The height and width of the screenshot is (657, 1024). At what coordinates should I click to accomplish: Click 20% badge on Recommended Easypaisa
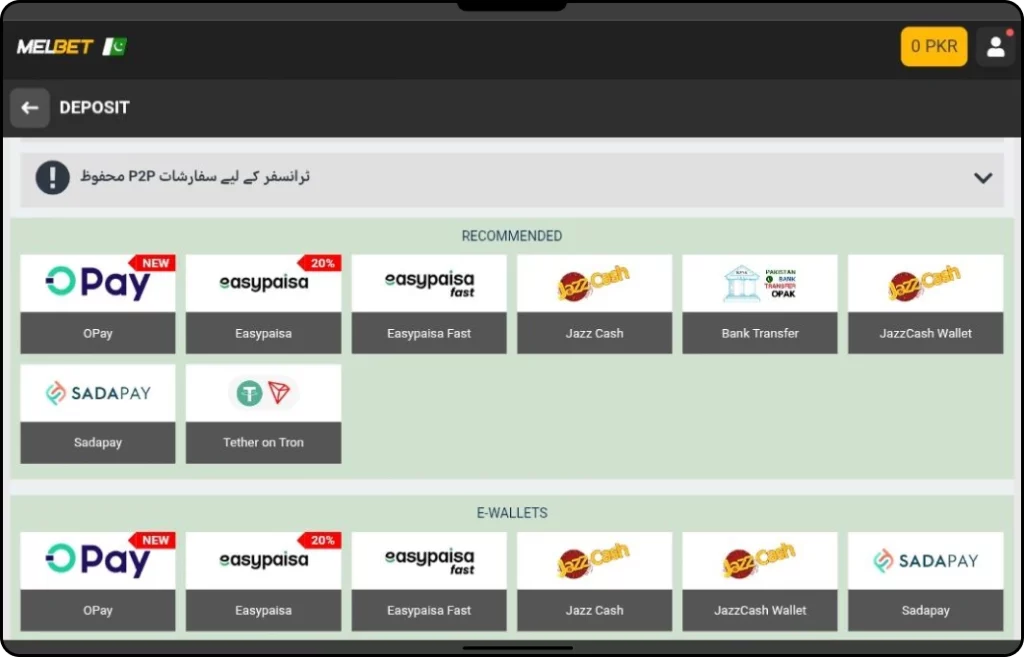click(320, 263)
